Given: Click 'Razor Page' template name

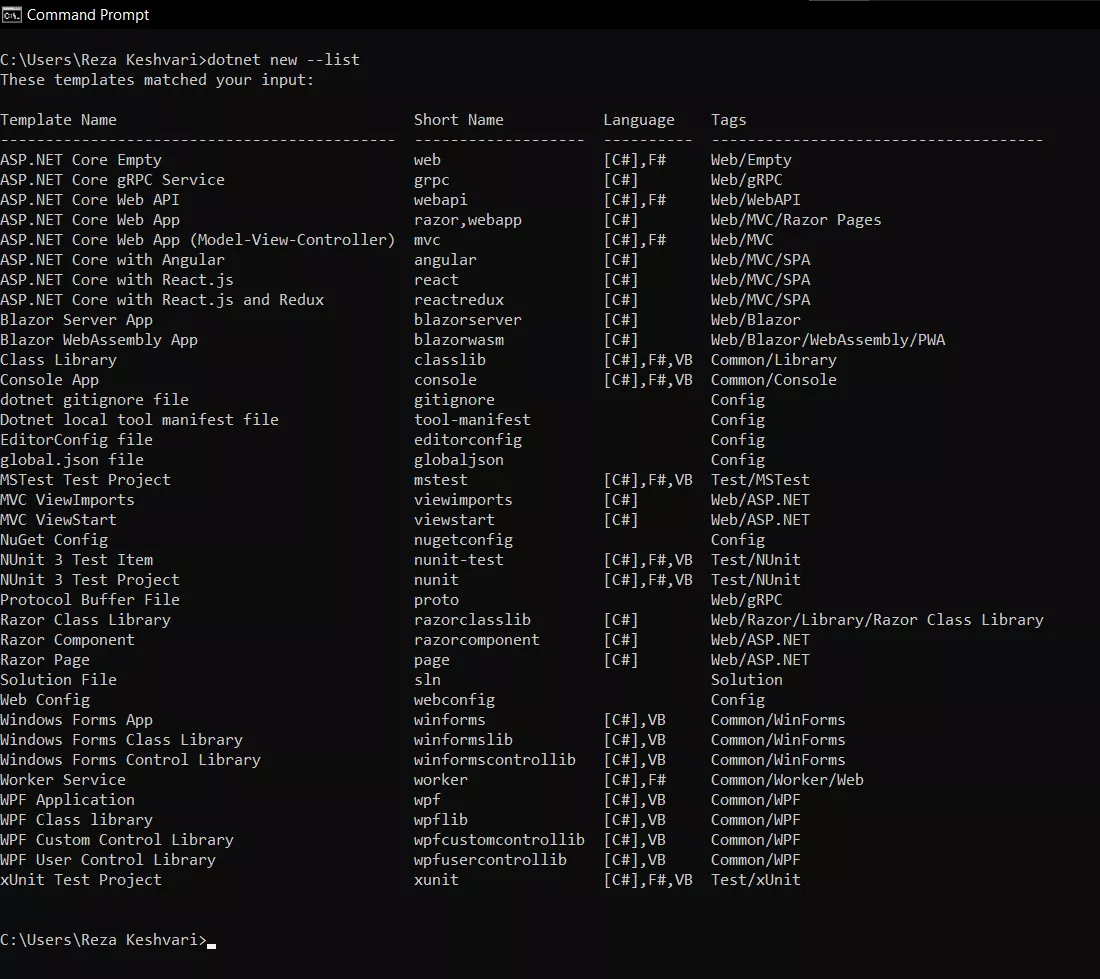Looking at the screenshot, I should [45, 660].
